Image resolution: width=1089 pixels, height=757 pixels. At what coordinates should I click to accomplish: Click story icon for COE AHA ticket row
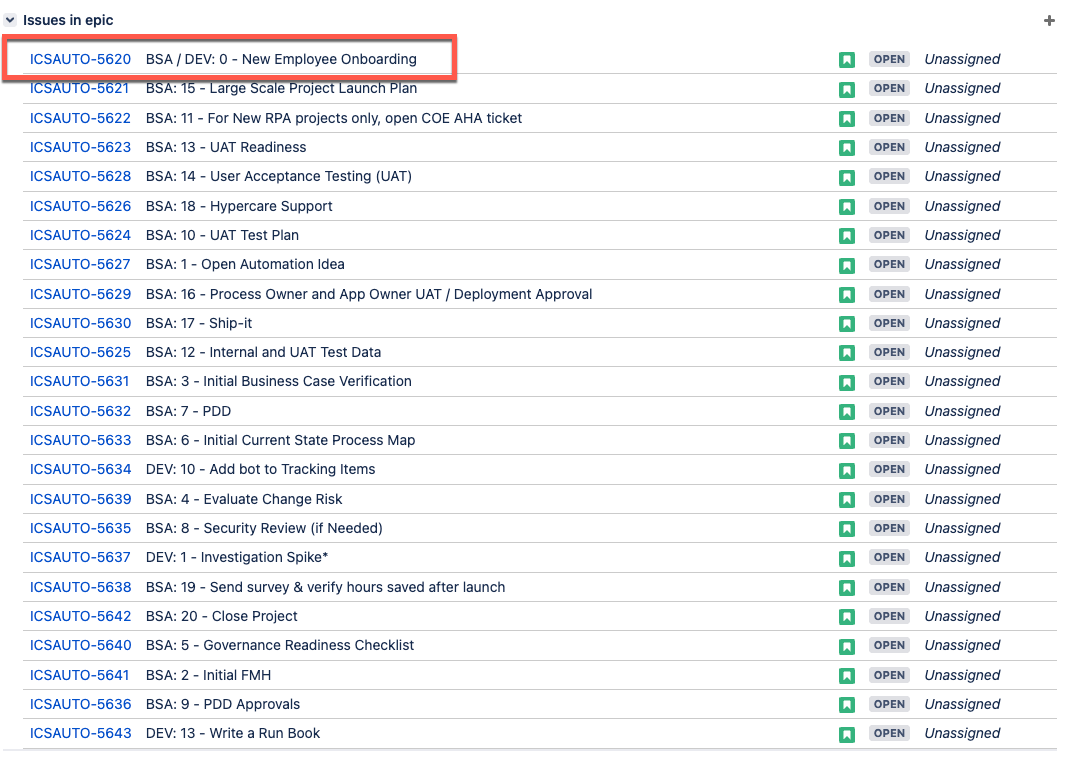click(847, 119)
